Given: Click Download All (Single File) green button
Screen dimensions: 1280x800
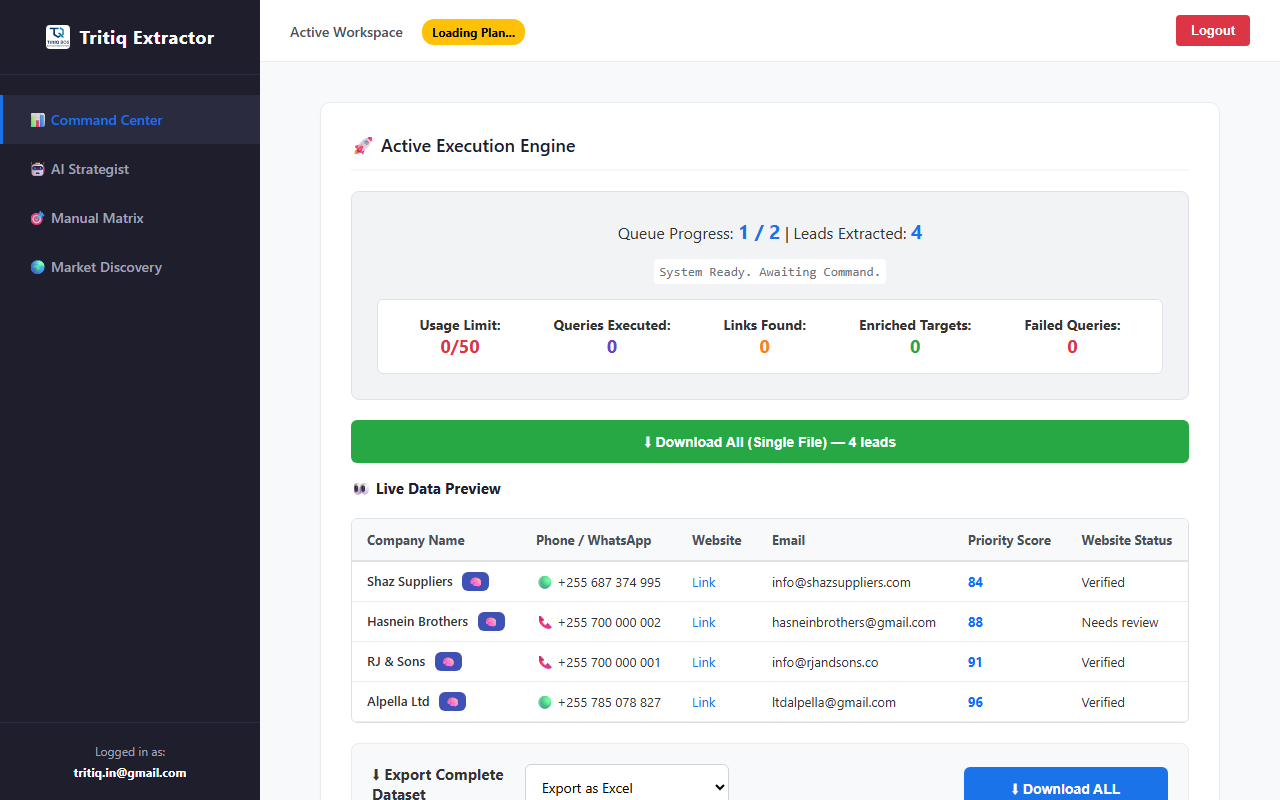Looking at the screenshot, I should pyautogui.click(x=770, y=442).
